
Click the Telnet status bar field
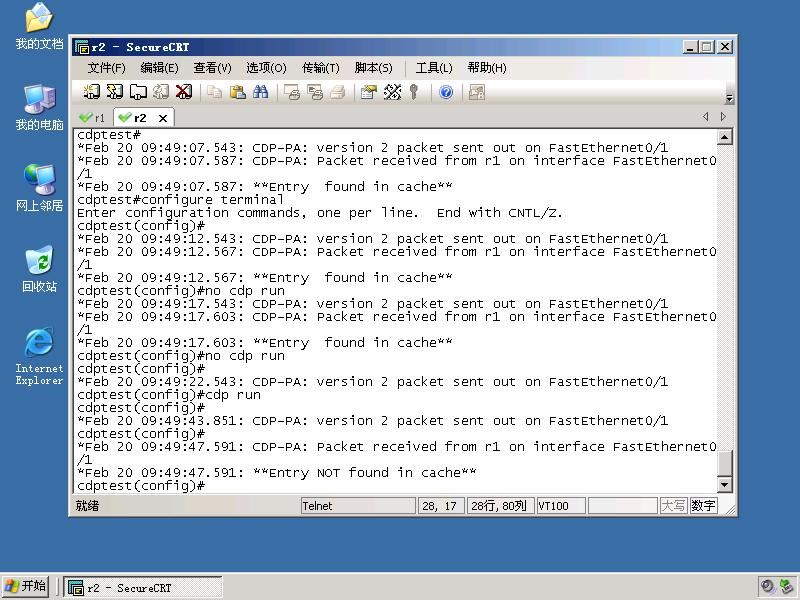[x=358, y=506]
